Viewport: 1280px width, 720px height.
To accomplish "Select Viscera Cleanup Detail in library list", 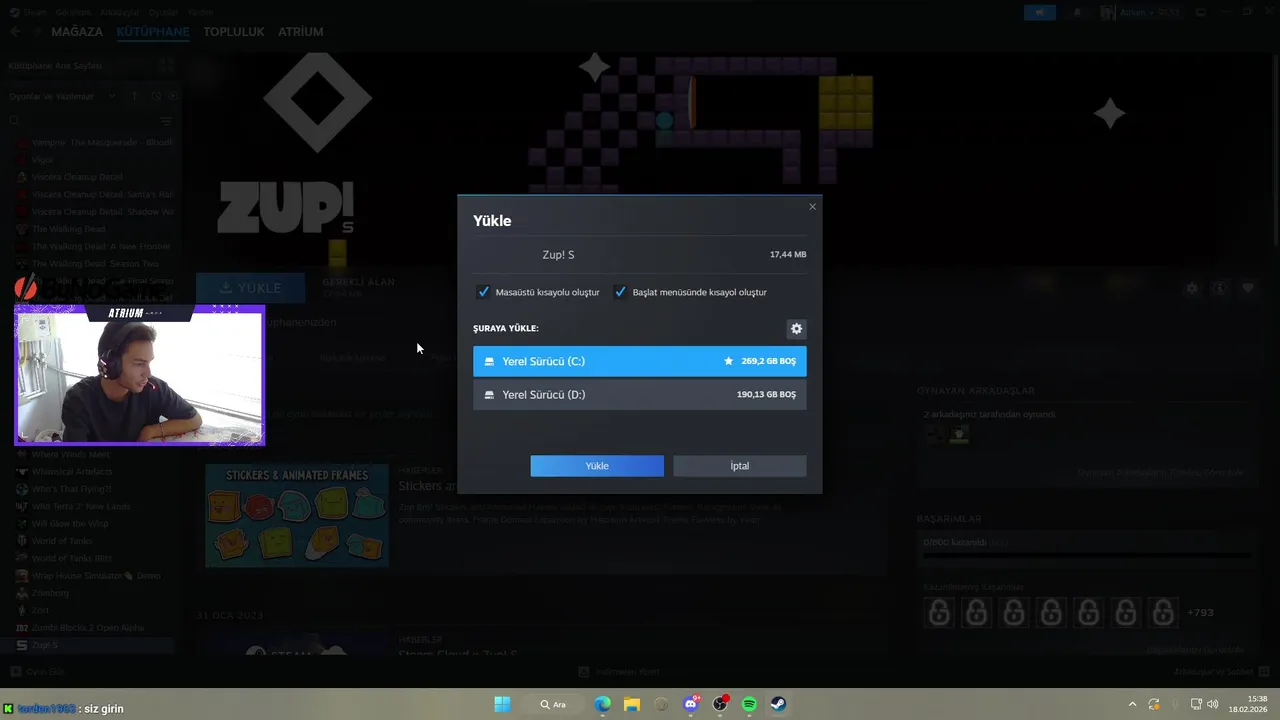I will point(95,177).
